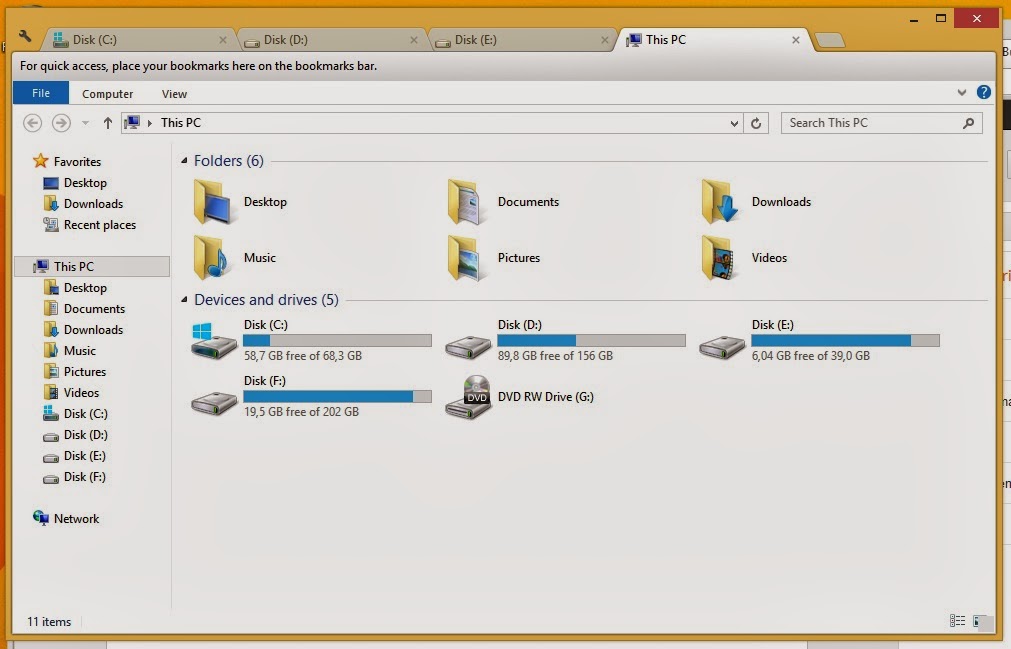Viewport: 1011px width, 649px height.
Task: Switch to details view button
Action: [x=957, y=621]
